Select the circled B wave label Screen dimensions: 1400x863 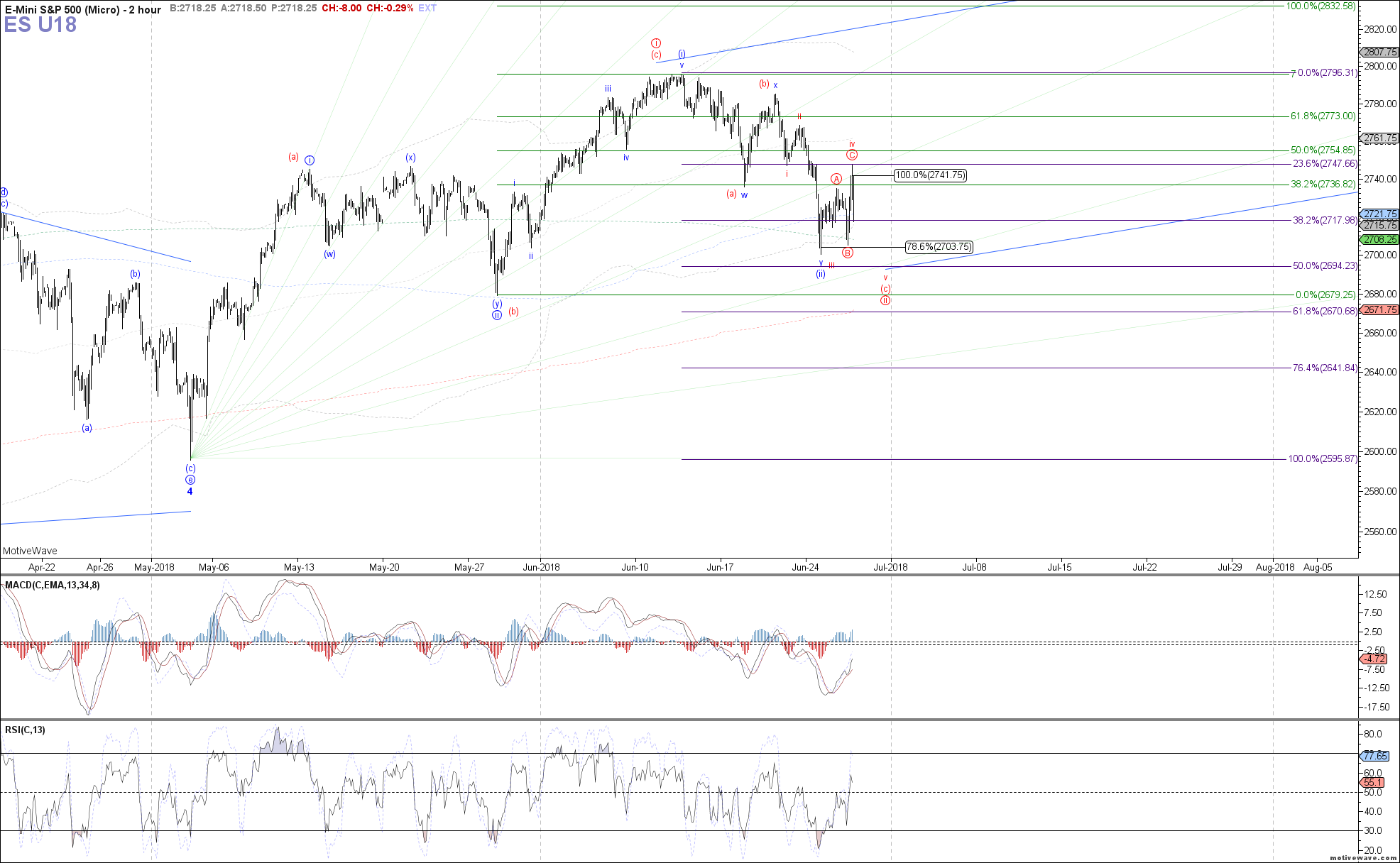pyautogui.click(x=848, y=253)
